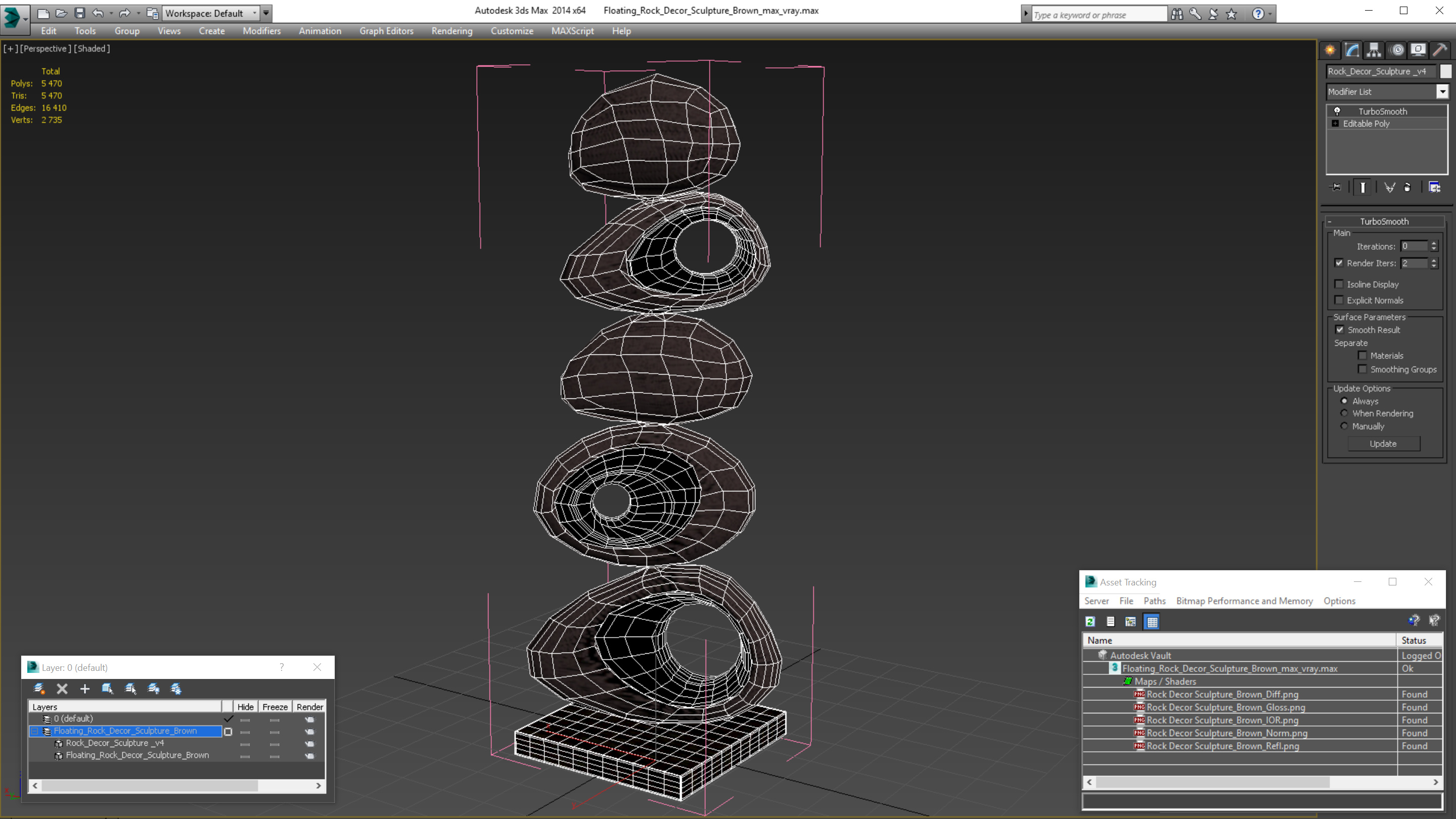The image size is (1456, 819).
Task: Toggle Smooth Result checkbox
Action: click(x=1340, y=330)
